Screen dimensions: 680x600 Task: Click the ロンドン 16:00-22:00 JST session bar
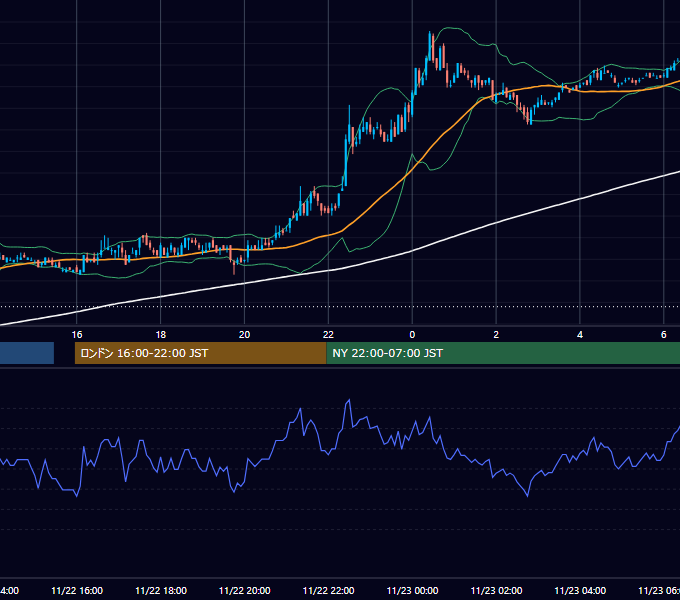(200, 353)
